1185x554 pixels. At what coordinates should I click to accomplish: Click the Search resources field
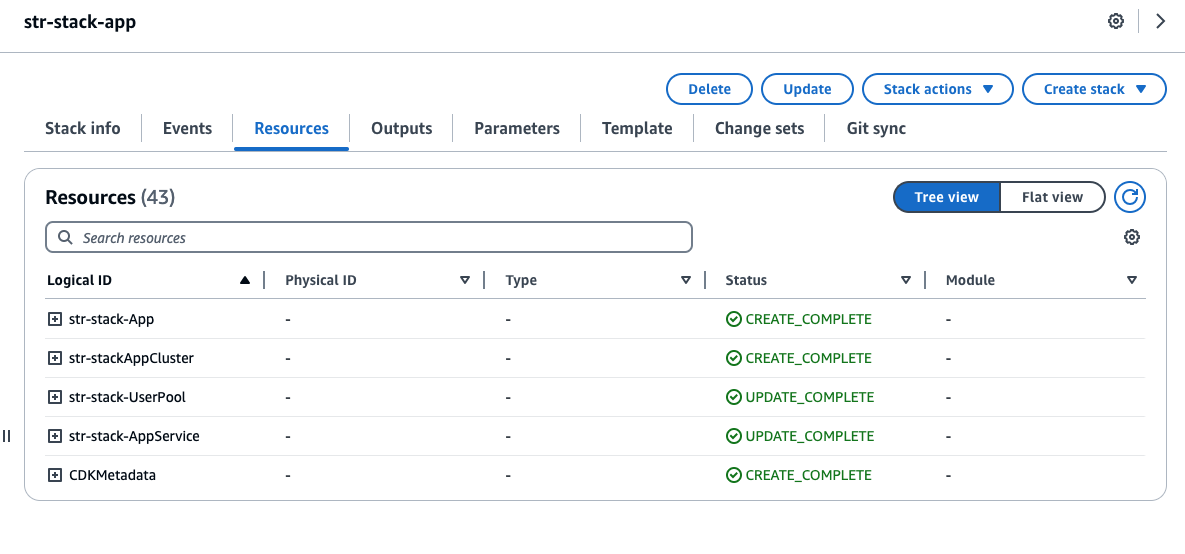[369, 238]
